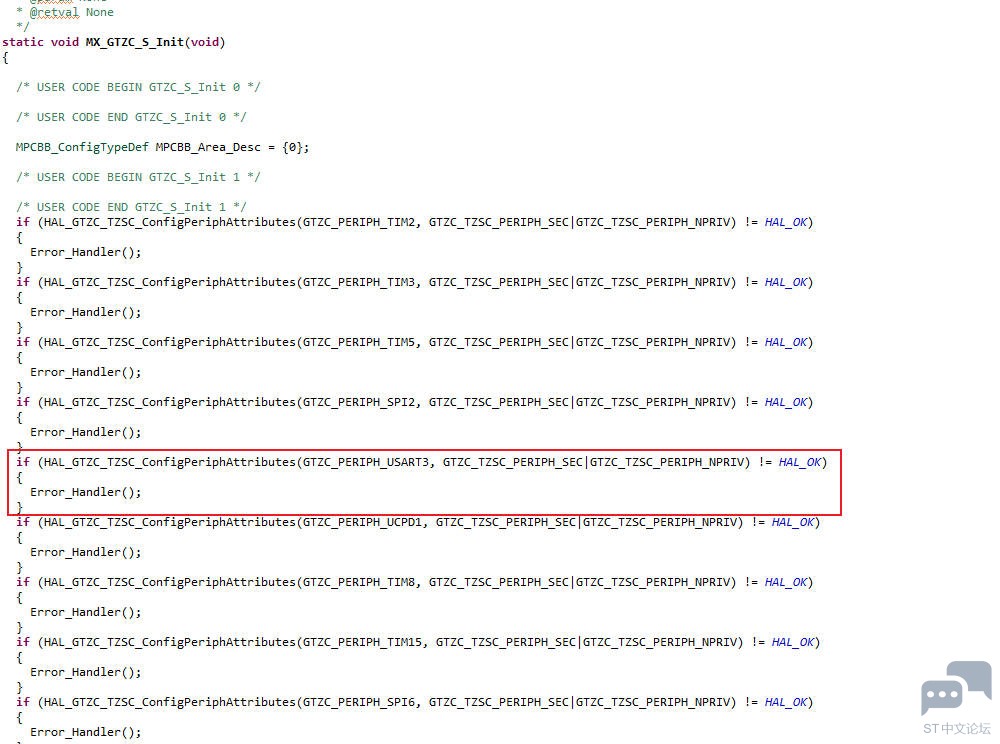Click the GTZC_PERIPH_TIM5 argument
Viewport: 1000px width, 744px height.
click(358, 342)
